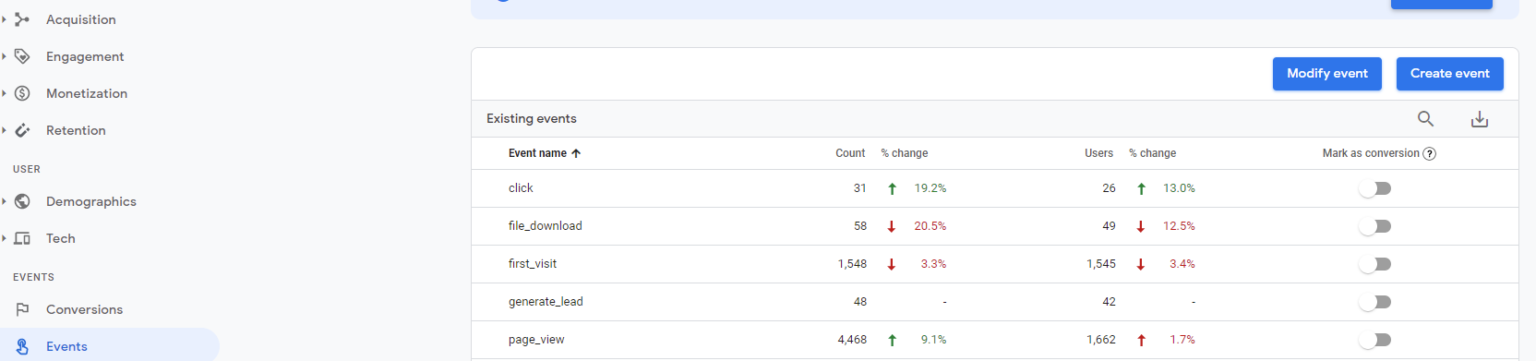
Task: Click the Monetization dollar icon
Action: 22,93
